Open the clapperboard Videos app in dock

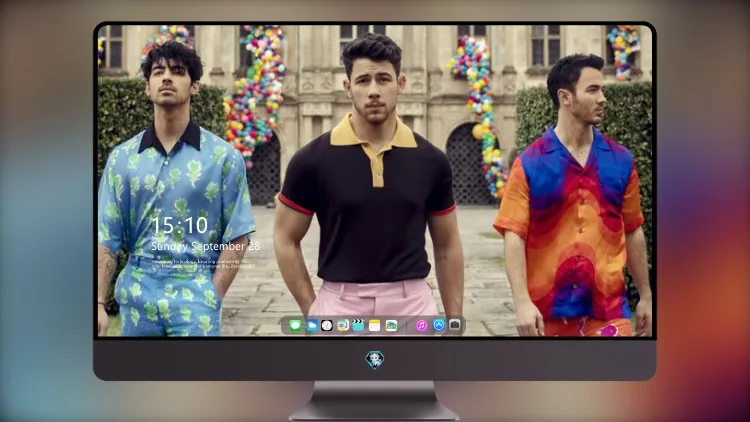point(358,326)
